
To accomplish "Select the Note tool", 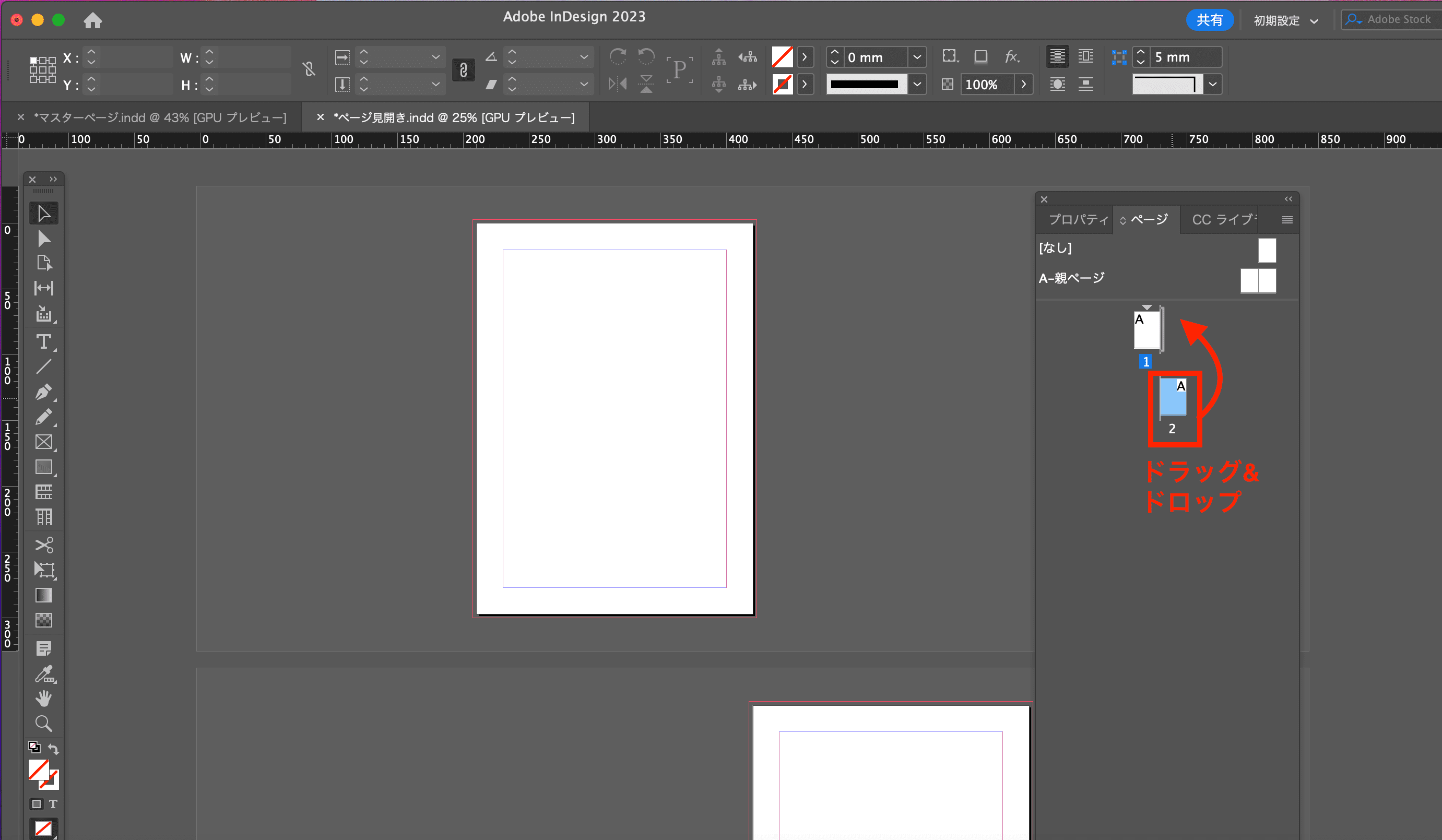I will pyautogui.click(x=43, y=648).
